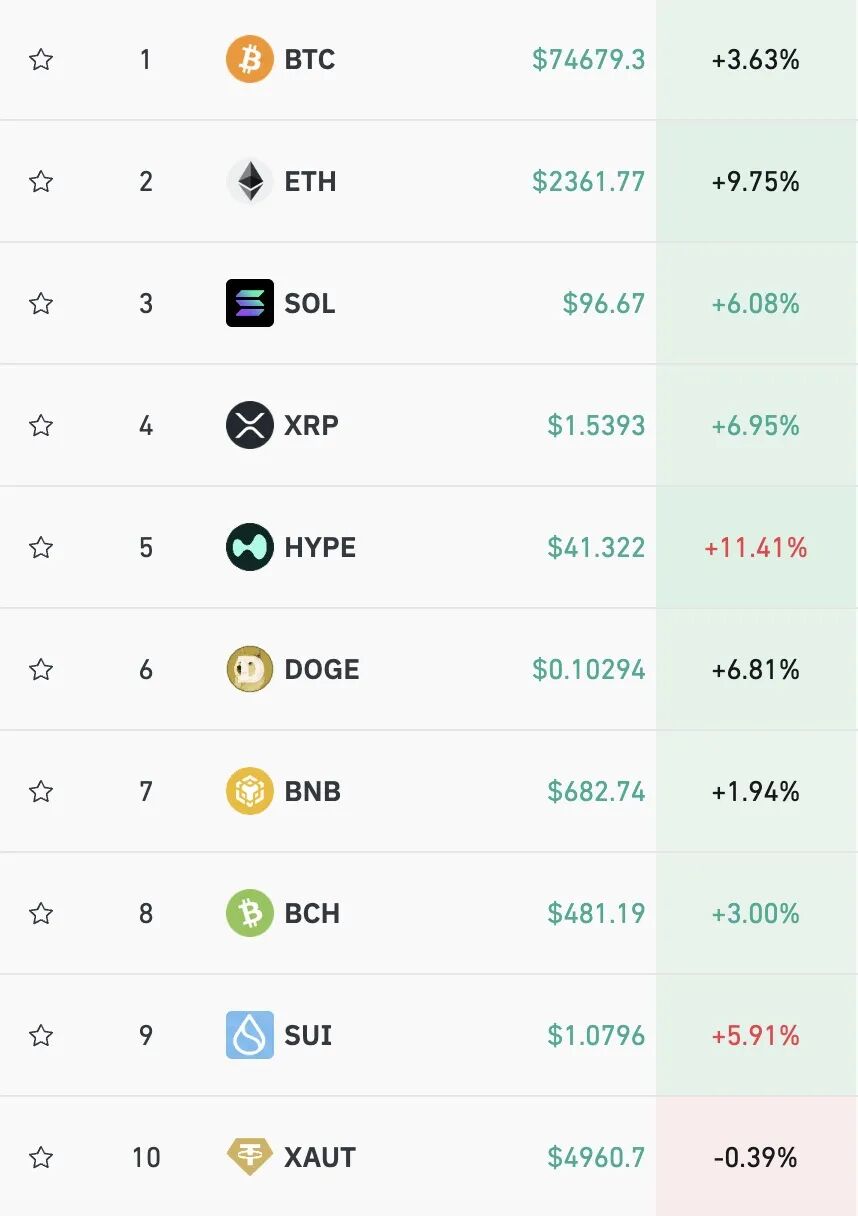This screenshot has height=1216, width=858.
Task: Click the Dogecoin dog icon
Action: tap(249, 669)
